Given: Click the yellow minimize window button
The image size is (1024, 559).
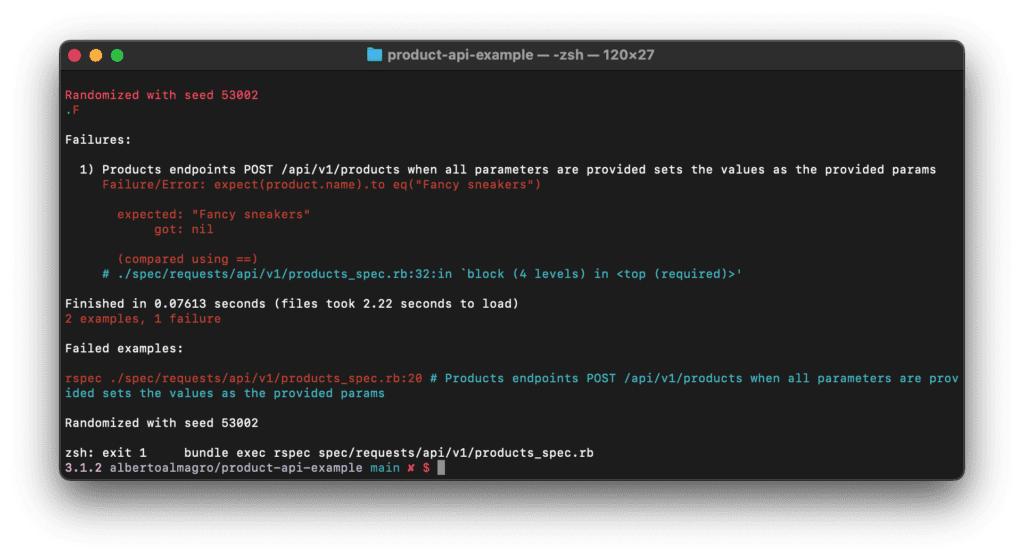Looking at the screenshot, I should (96, 56).
